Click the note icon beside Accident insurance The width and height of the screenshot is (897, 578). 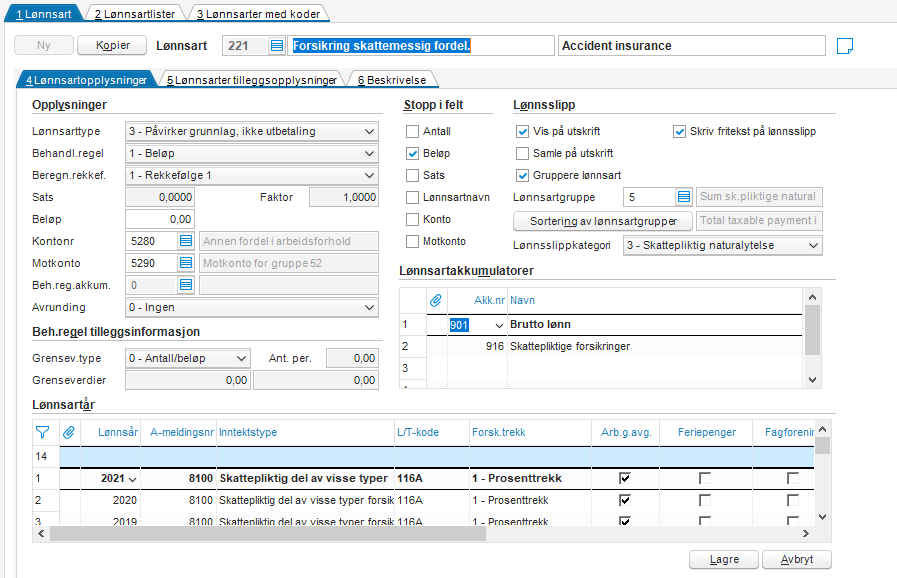click(845, 46)
